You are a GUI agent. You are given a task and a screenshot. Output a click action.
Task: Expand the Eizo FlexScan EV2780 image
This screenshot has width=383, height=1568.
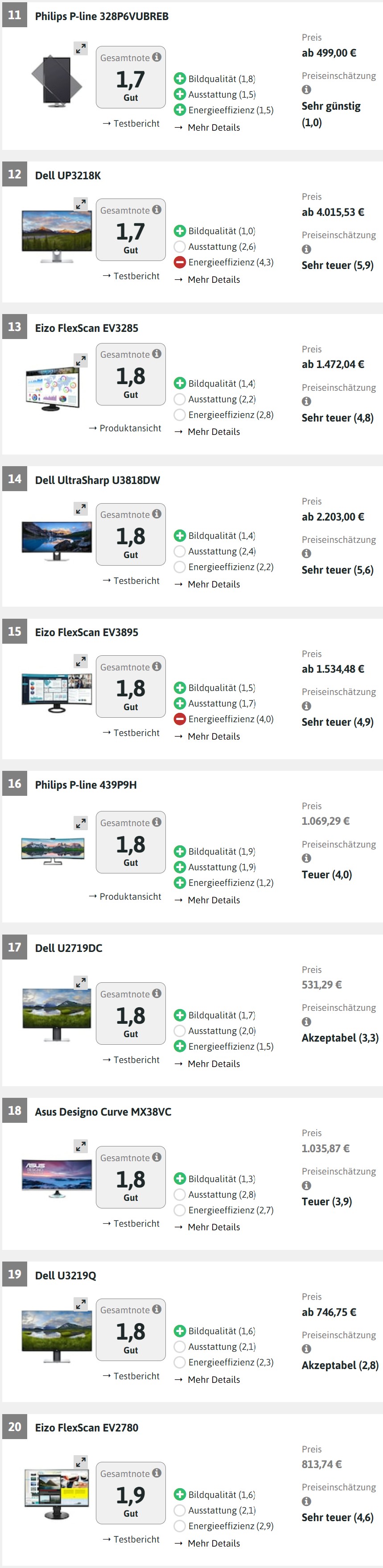80,1461
